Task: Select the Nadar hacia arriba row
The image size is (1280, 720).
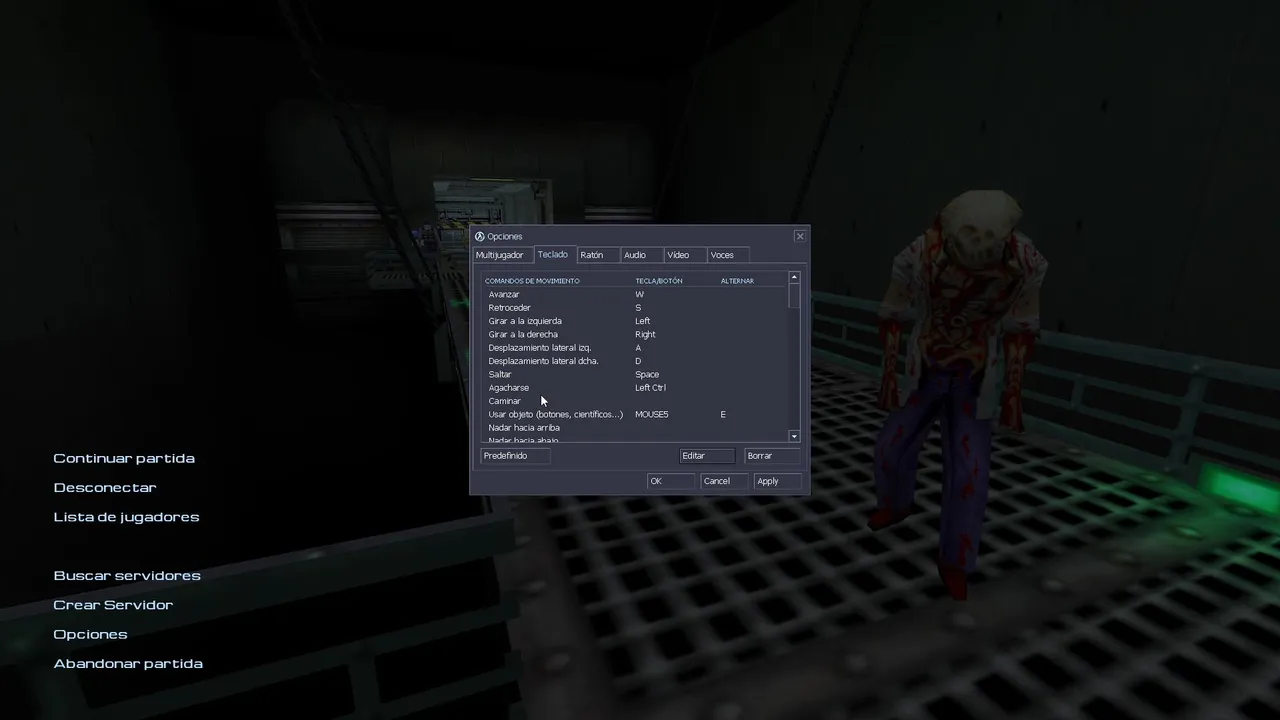Action: tap(635, 428)
